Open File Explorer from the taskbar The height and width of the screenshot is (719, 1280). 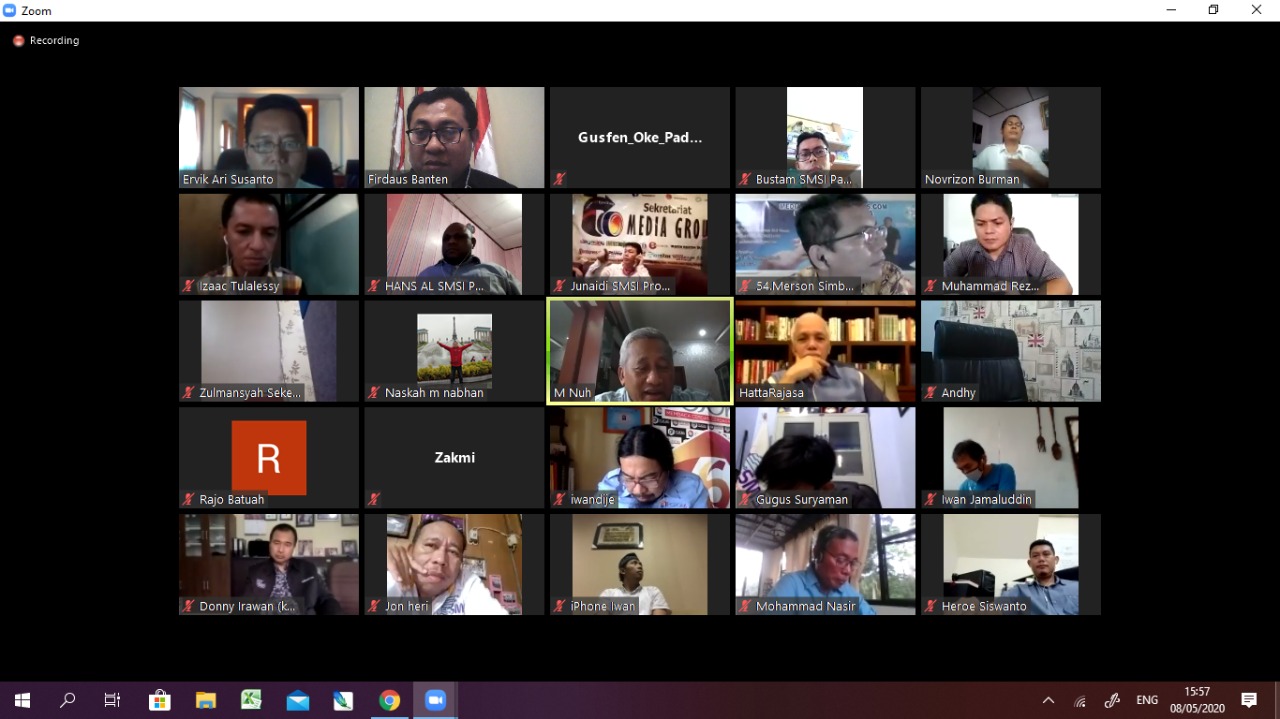pos(205,700)
